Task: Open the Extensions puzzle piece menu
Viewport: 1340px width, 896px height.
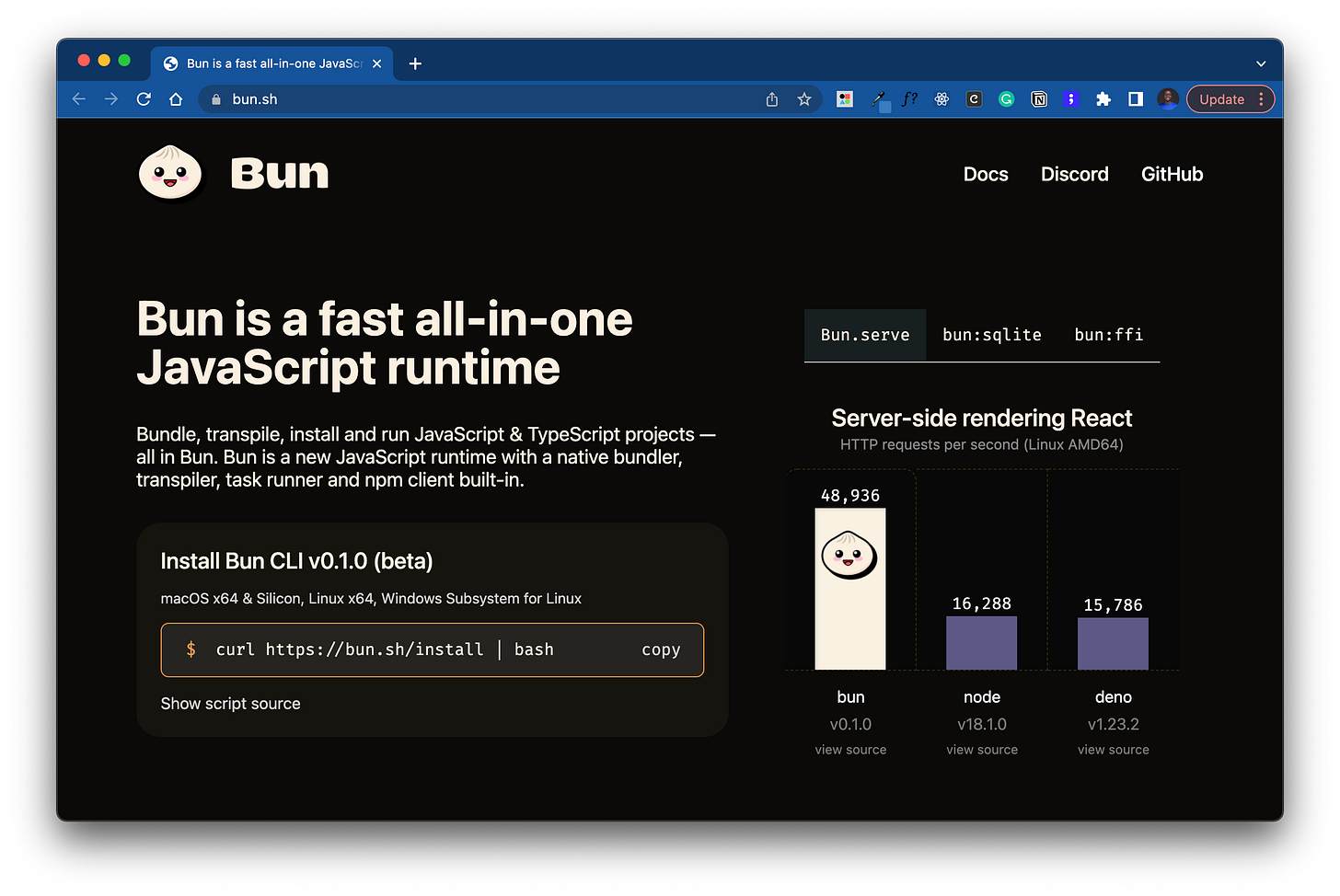Action: pos(1103,99)
